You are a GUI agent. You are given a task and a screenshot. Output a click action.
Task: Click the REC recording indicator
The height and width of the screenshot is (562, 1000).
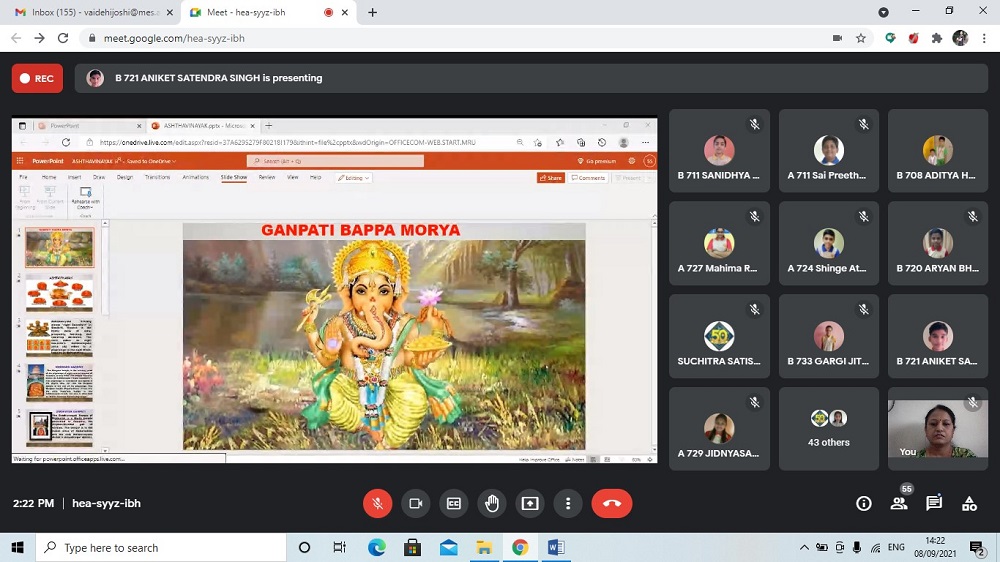click(37, 78)
